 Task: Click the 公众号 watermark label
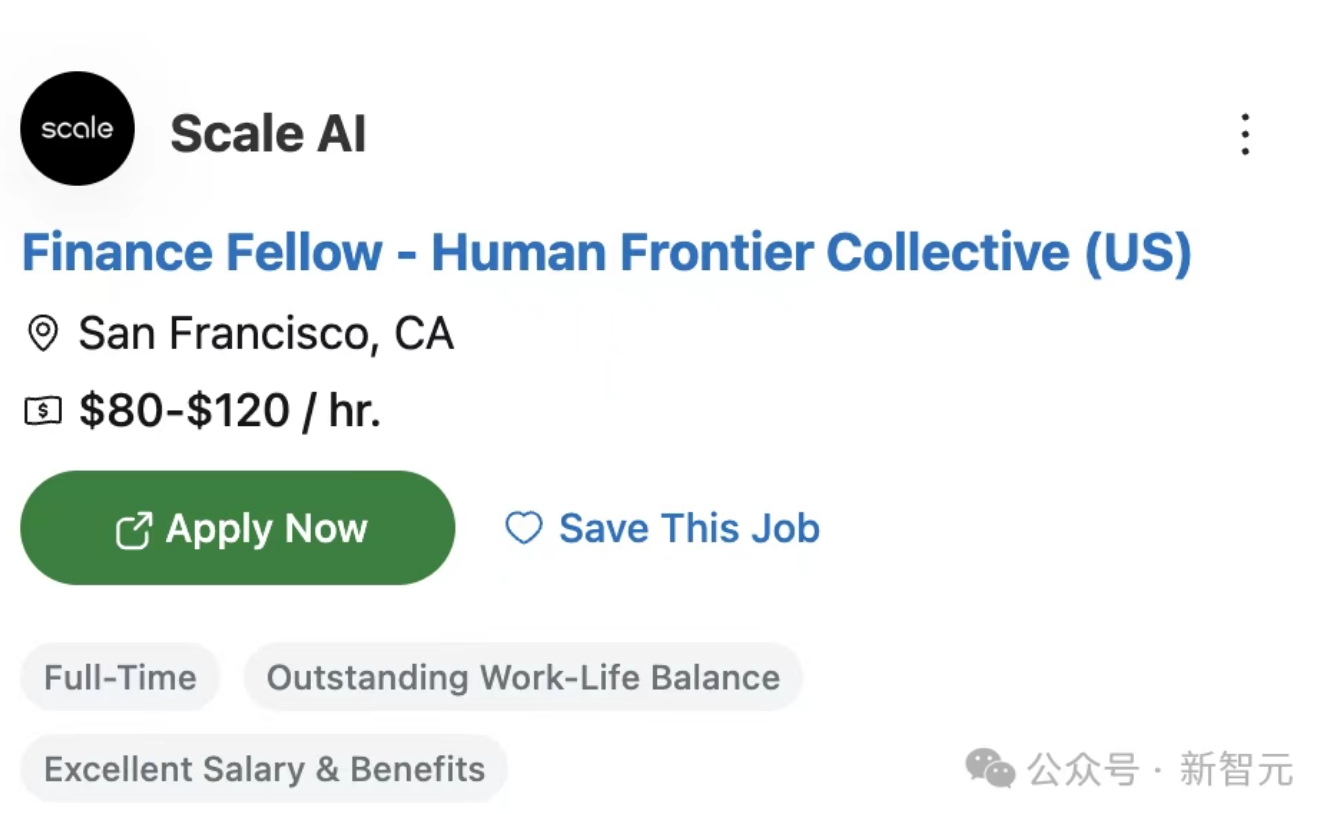1084,769
